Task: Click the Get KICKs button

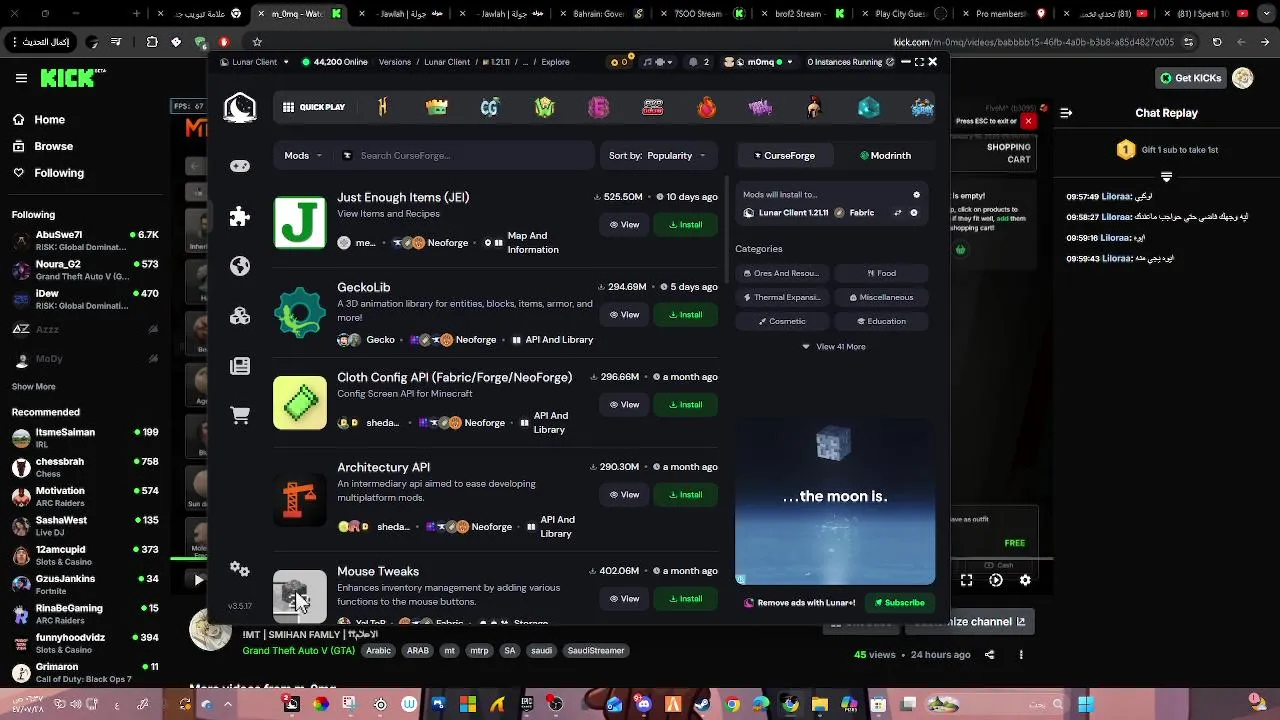Action: tap(1190, 78)
